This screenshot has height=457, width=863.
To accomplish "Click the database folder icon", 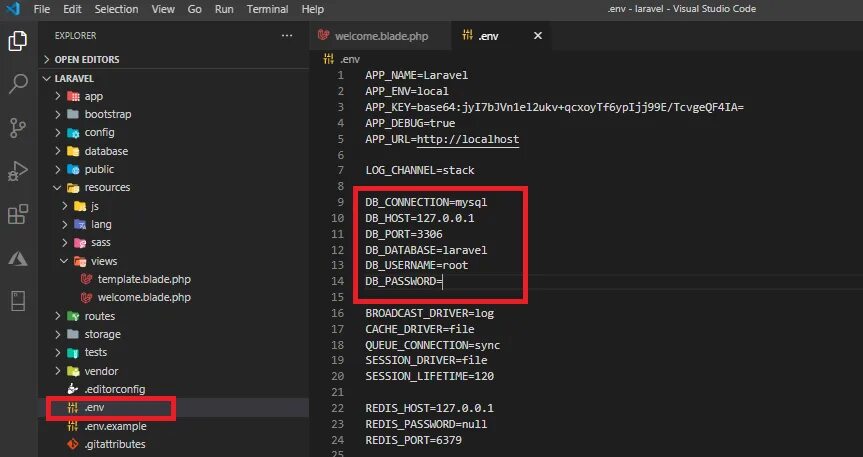I will tap(73, 151).
